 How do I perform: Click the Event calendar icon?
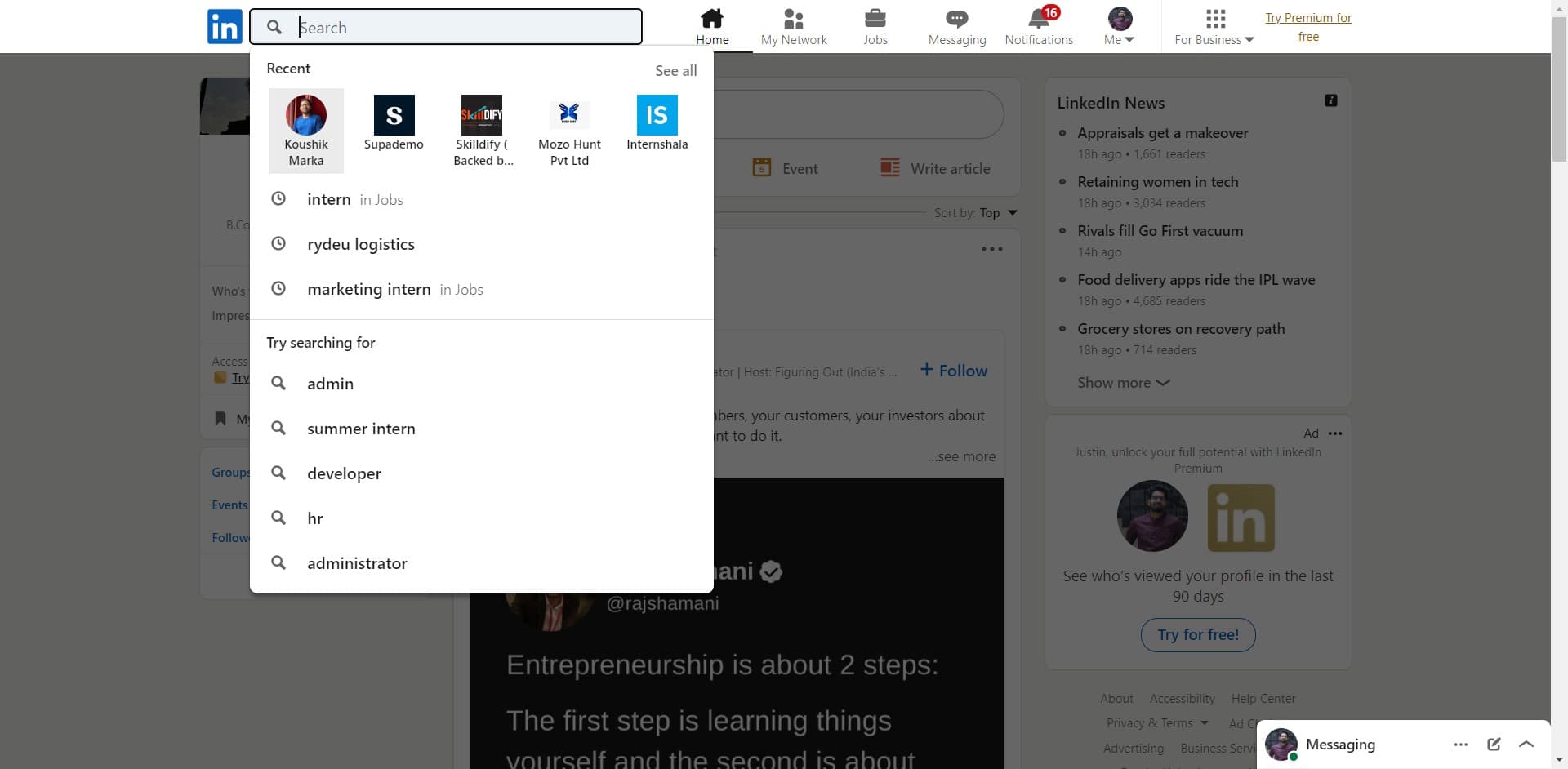763,167
